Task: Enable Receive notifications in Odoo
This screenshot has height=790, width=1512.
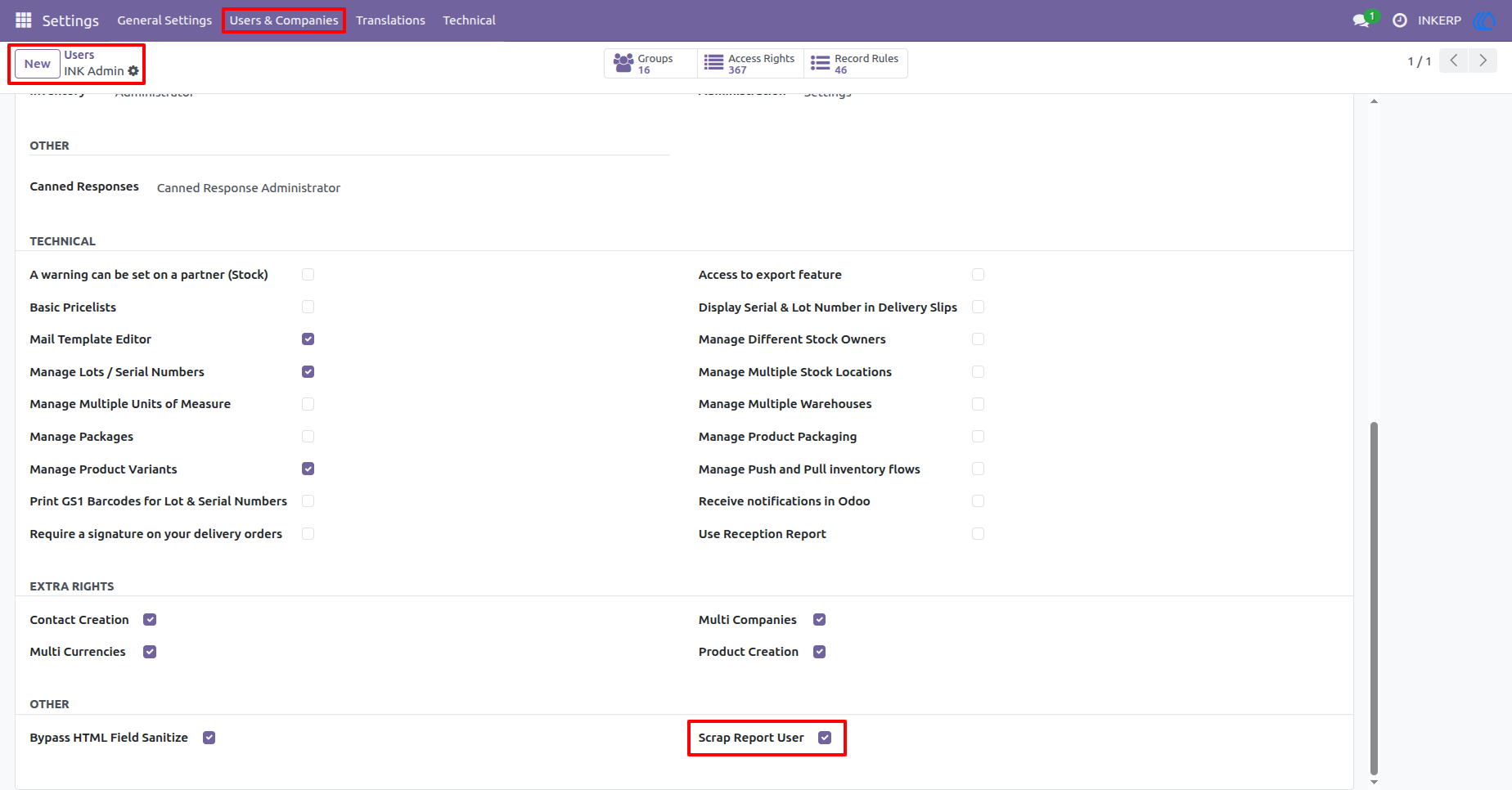Action: click(978, 501)
